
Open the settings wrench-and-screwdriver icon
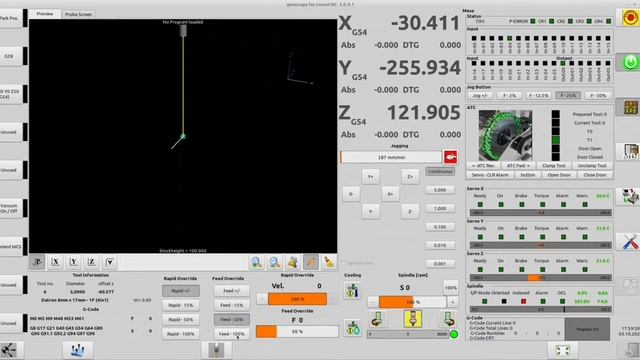[x=630, y=242]
